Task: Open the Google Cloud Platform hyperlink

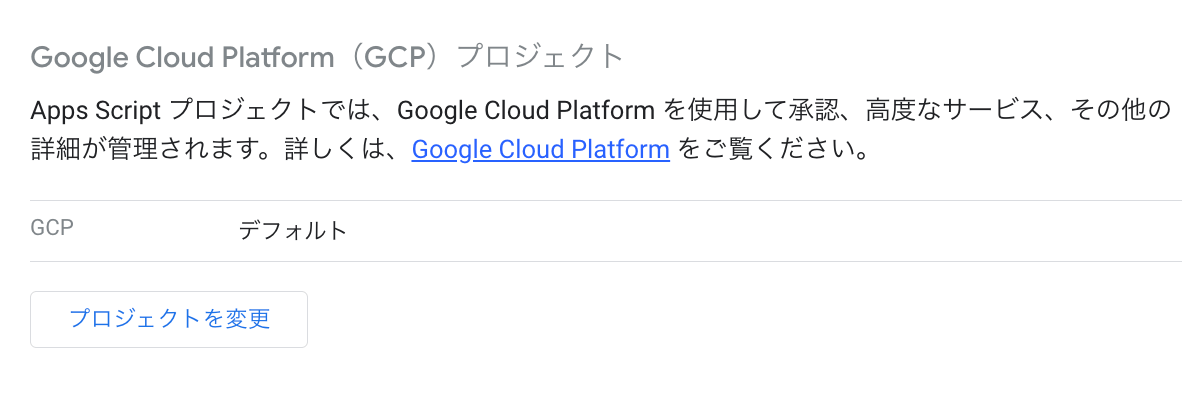Action: pyautogui.click(x=540, y=150)
